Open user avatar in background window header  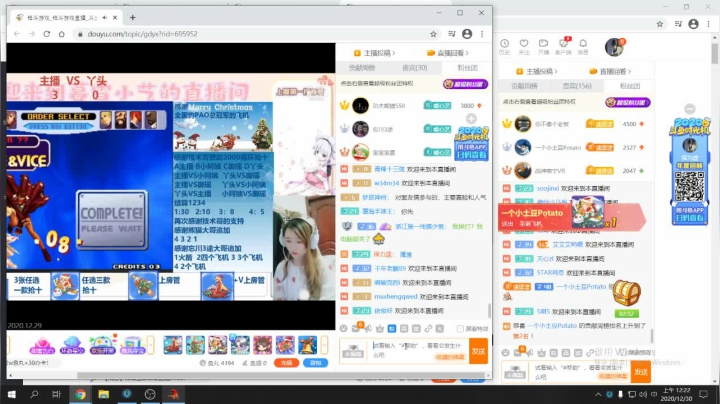(614, 47)
